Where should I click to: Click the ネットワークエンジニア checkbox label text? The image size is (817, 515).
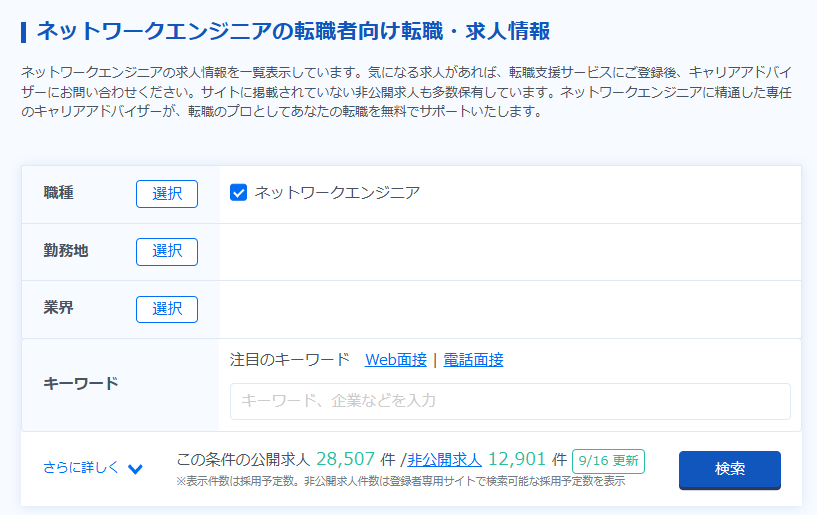pos(337,193)
